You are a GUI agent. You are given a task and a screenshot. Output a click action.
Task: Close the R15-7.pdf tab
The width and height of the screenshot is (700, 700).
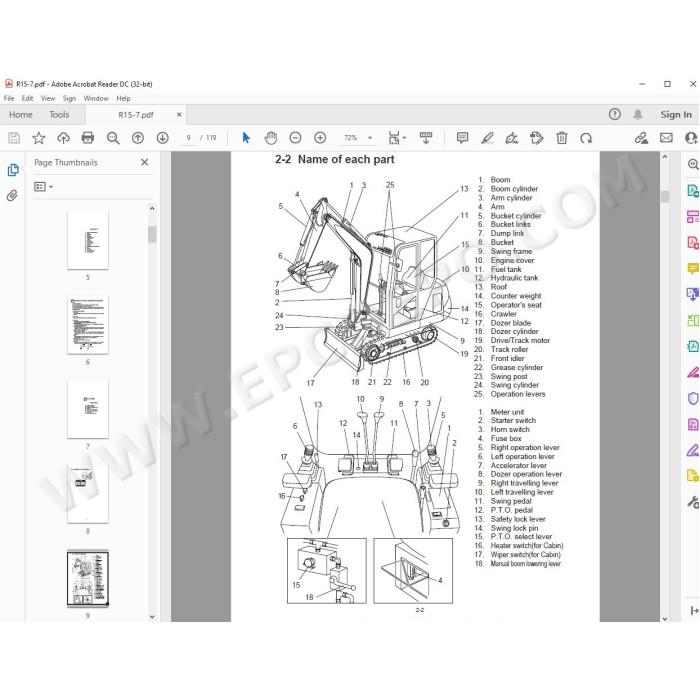coord(179,115)
